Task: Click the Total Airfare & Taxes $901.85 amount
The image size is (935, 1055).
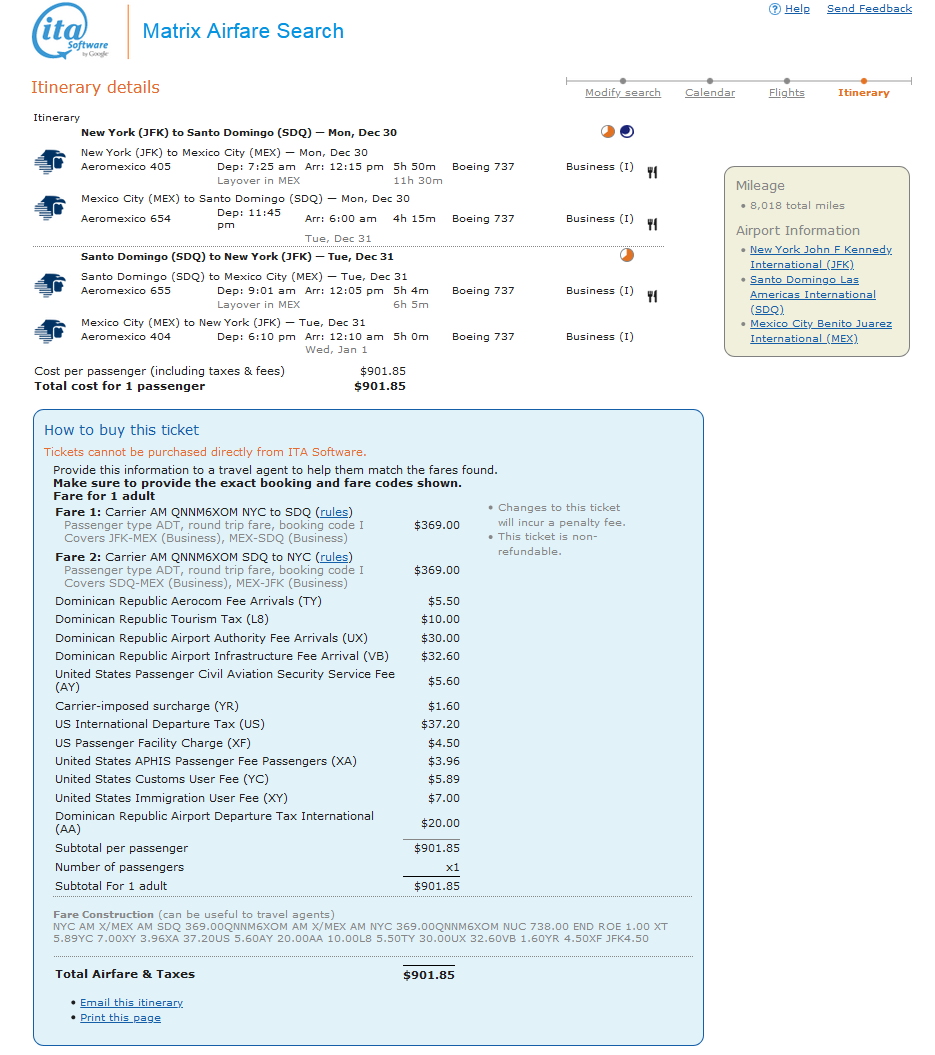Action: [429, 975]
